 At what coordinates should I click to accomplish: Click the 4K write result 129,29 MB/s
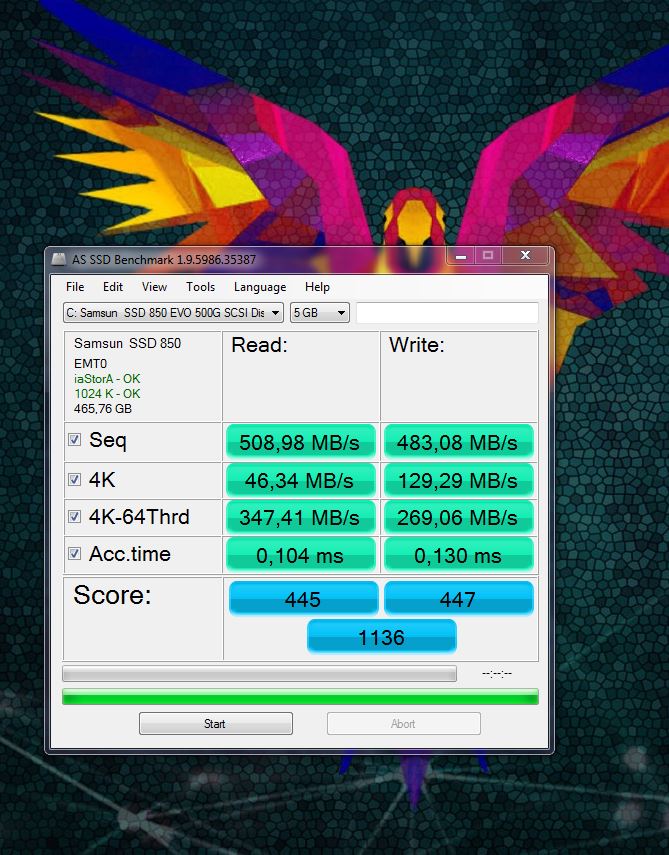pos(458,480)
